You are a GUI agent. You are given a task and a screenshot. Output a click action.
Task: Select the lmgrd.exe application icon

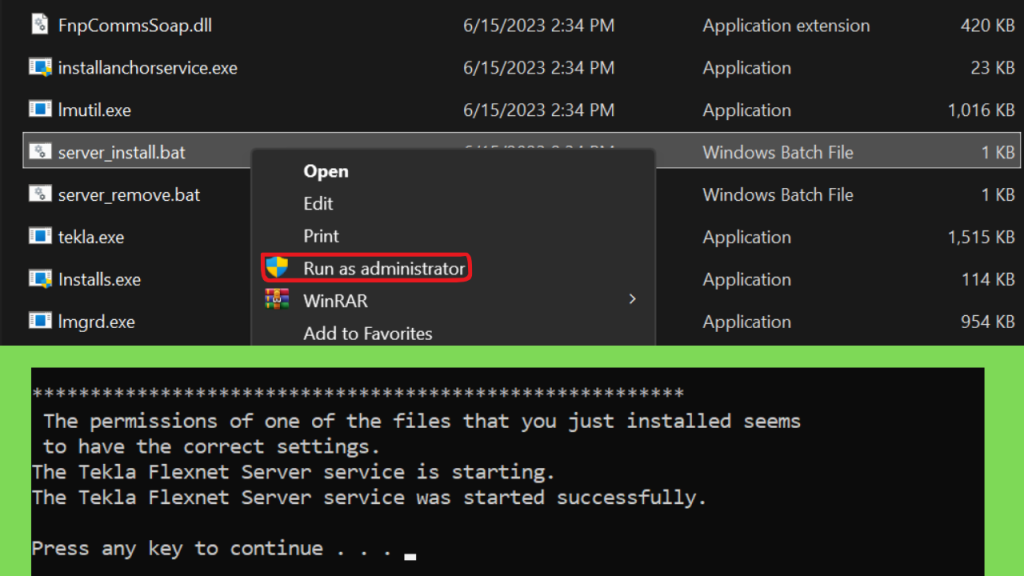pyautogui.click(x=40, y=321)
